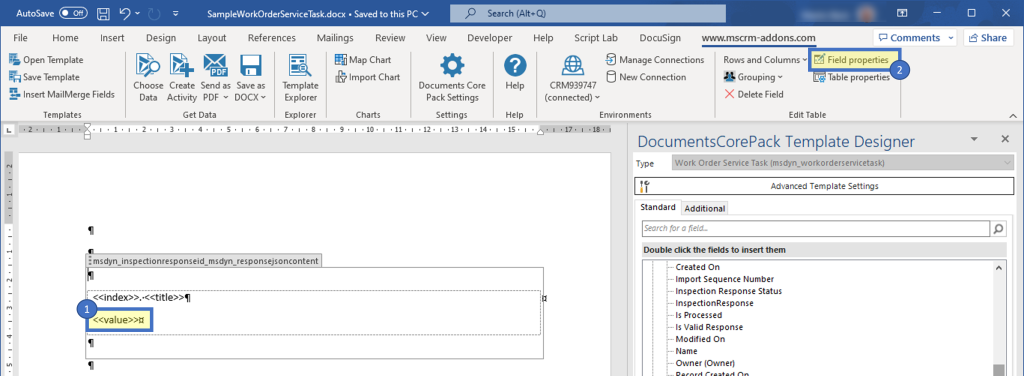The width and height of the screenshot is (1024, 376).
Task: Open the file save location dropdown in title
Action: 426,13
